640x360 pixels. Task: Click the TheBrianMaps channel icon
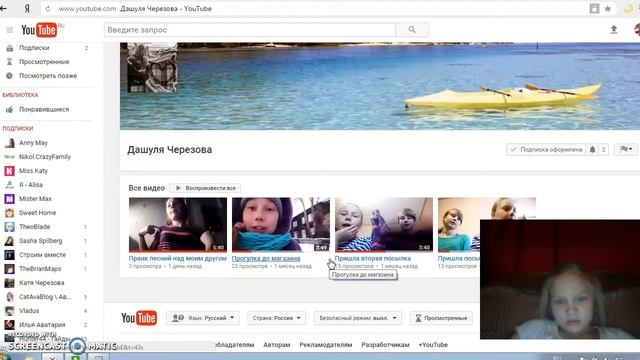click(9, 269)
